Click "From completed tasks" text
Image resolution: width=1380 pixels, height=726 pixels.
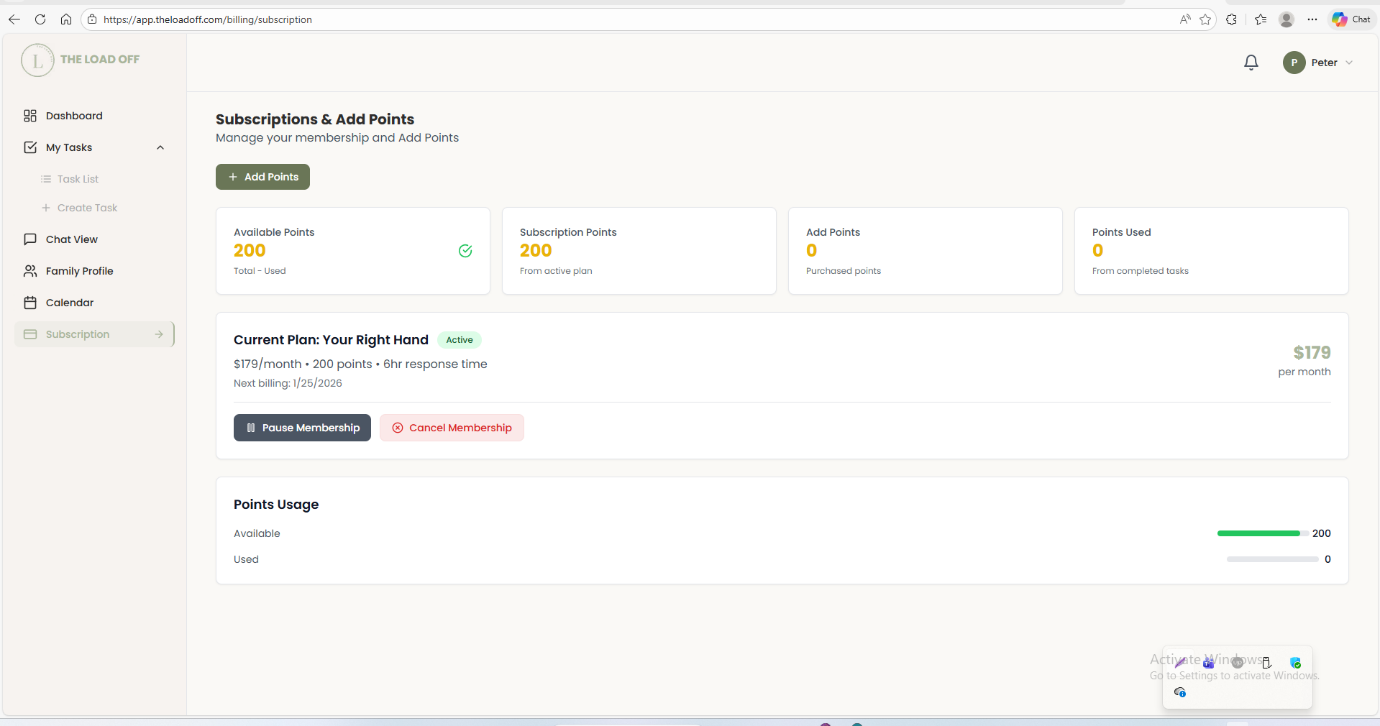point(1140,271)
